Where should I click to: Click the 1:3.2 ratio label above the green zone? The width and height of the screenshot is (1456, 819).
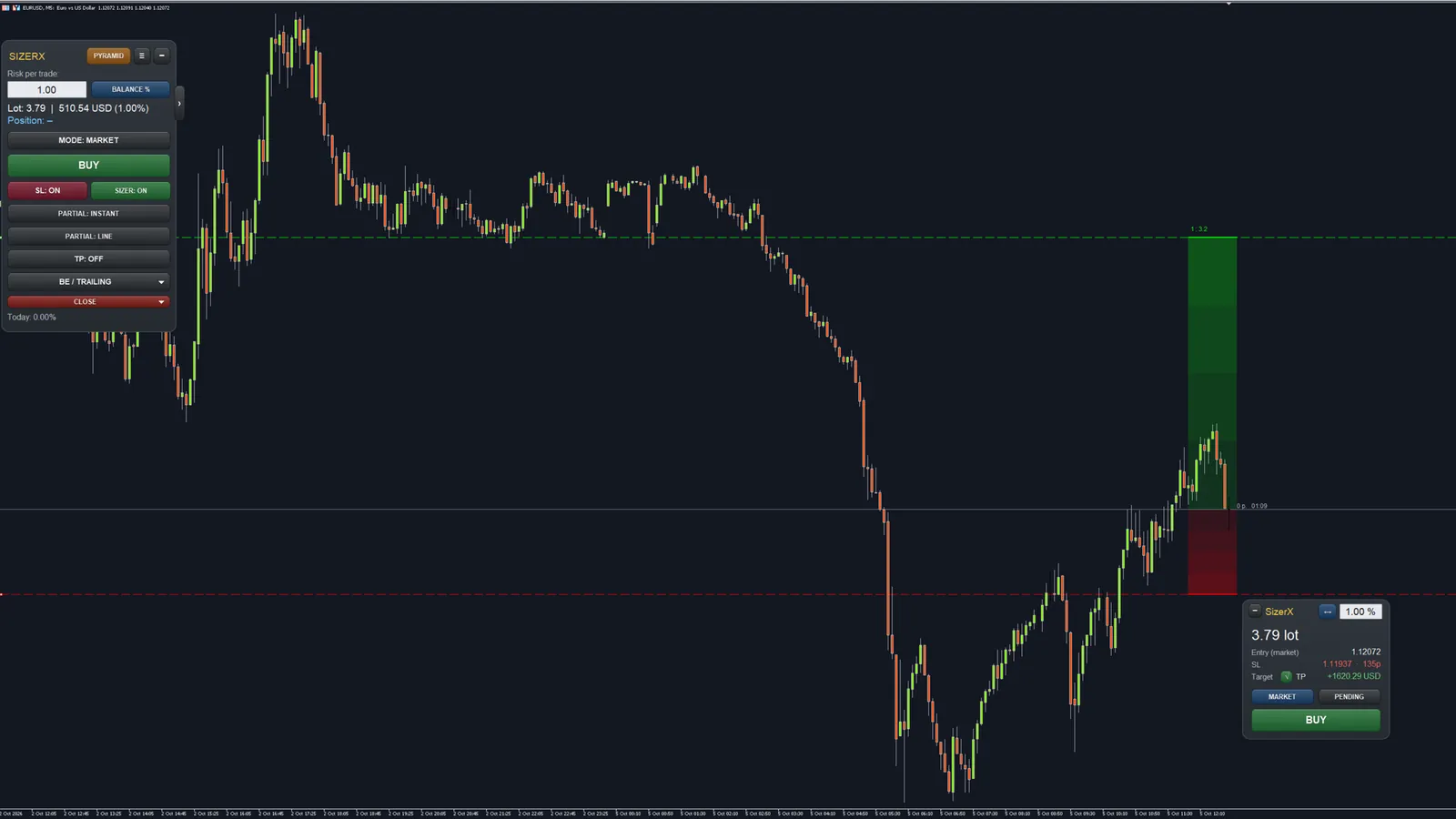point(1199,229)
